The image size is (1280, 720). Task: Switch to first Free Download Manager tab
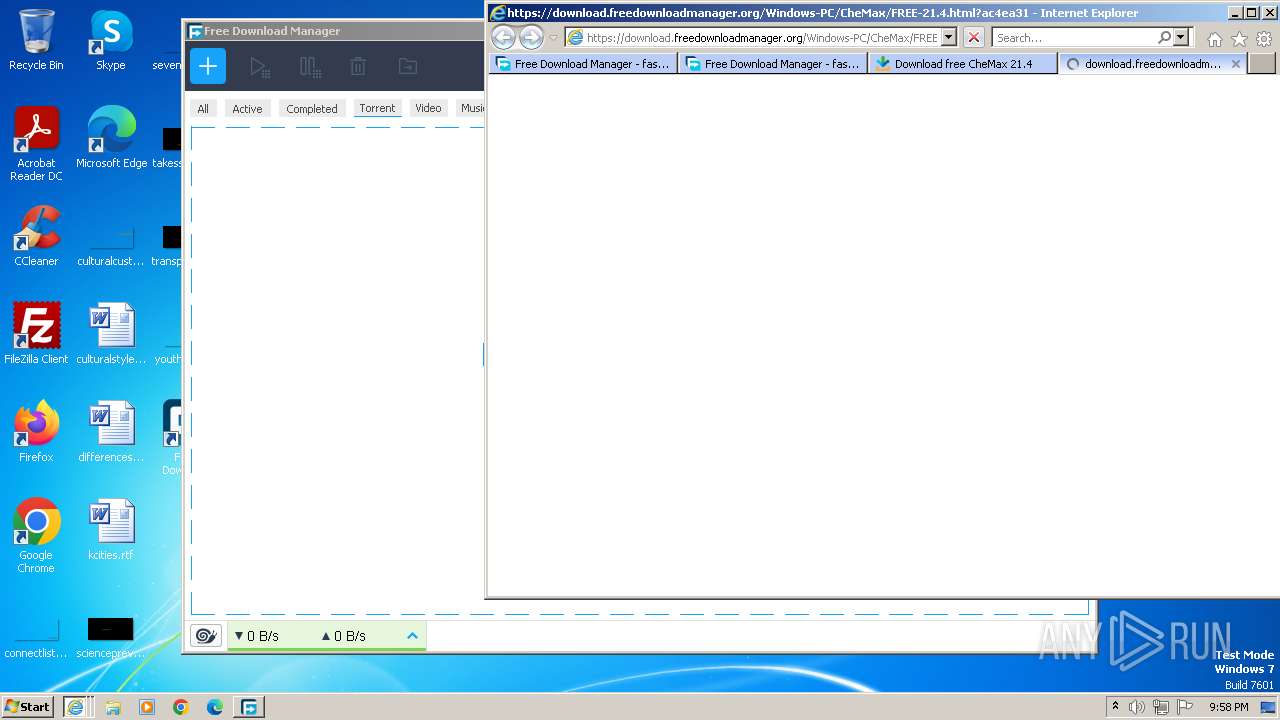[x=583, y=64]
